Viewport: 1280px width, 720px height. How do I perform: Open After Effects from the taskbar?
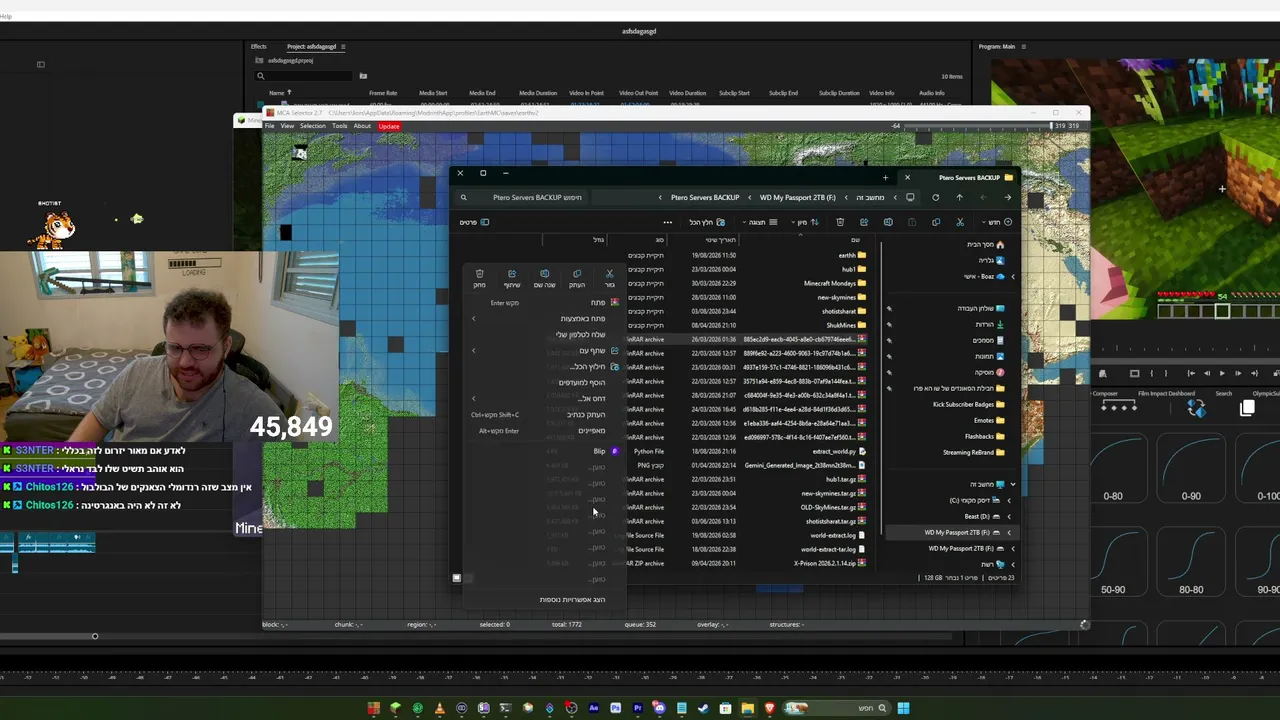tap(593, 708)
